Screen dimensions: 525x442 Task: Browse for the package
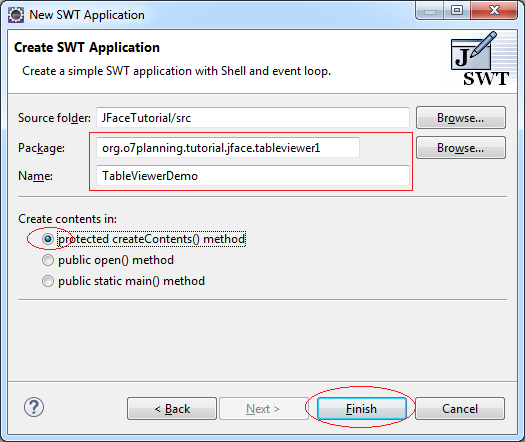(461, 148)
